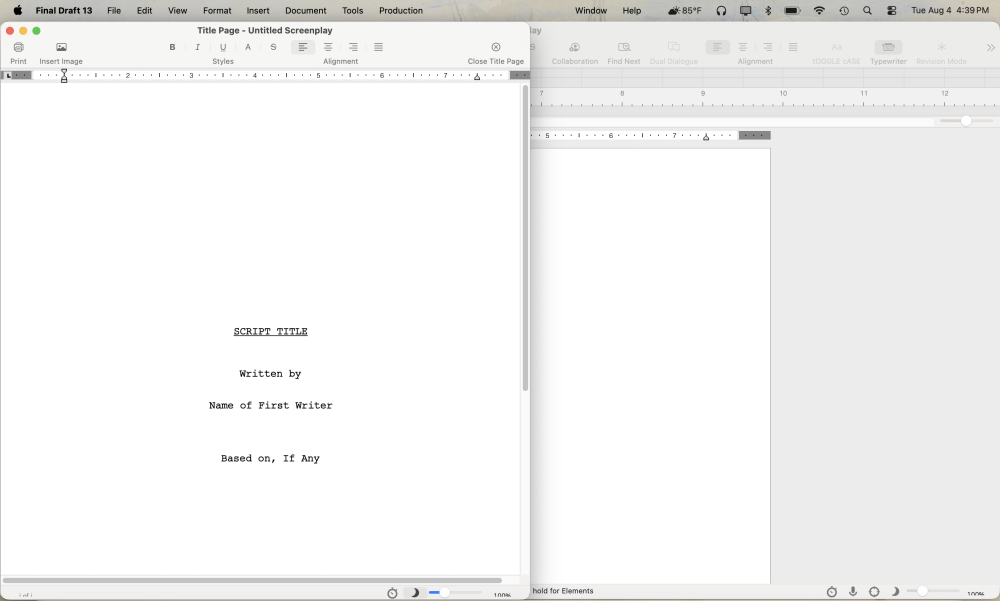Click the timer icon in Title Page status bar

[x=392, y=593]
